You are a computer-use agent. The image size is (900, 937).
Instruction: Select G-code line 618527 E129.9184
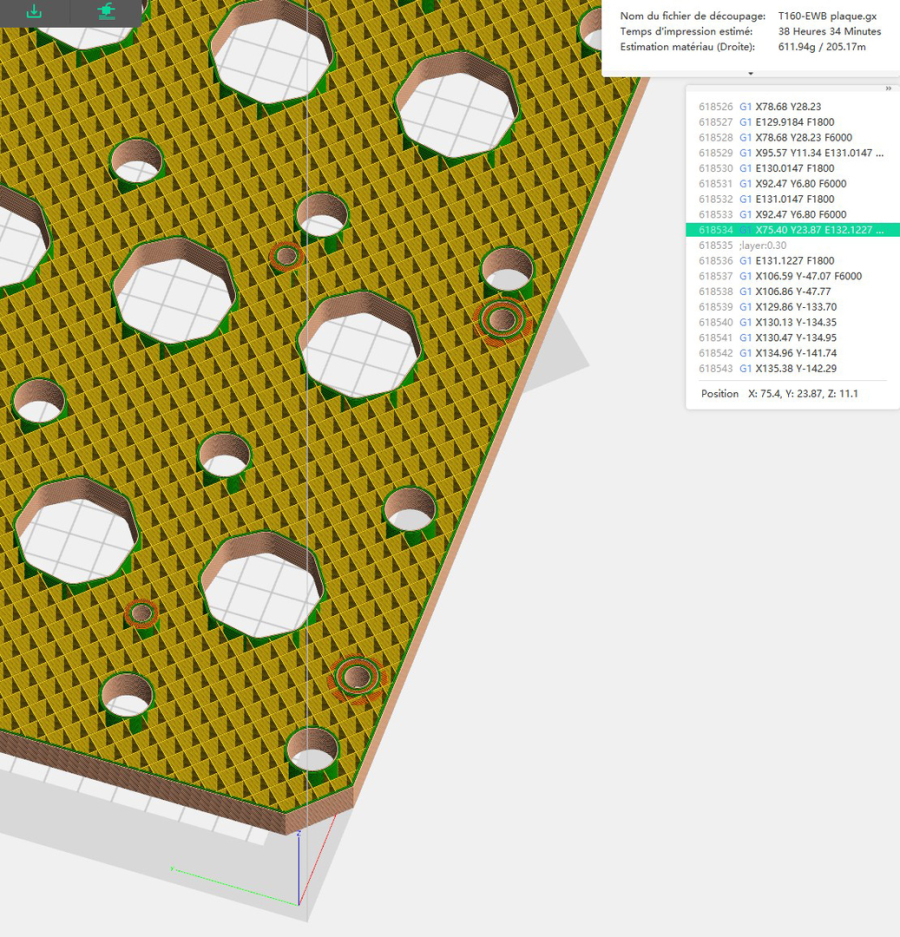790,122
